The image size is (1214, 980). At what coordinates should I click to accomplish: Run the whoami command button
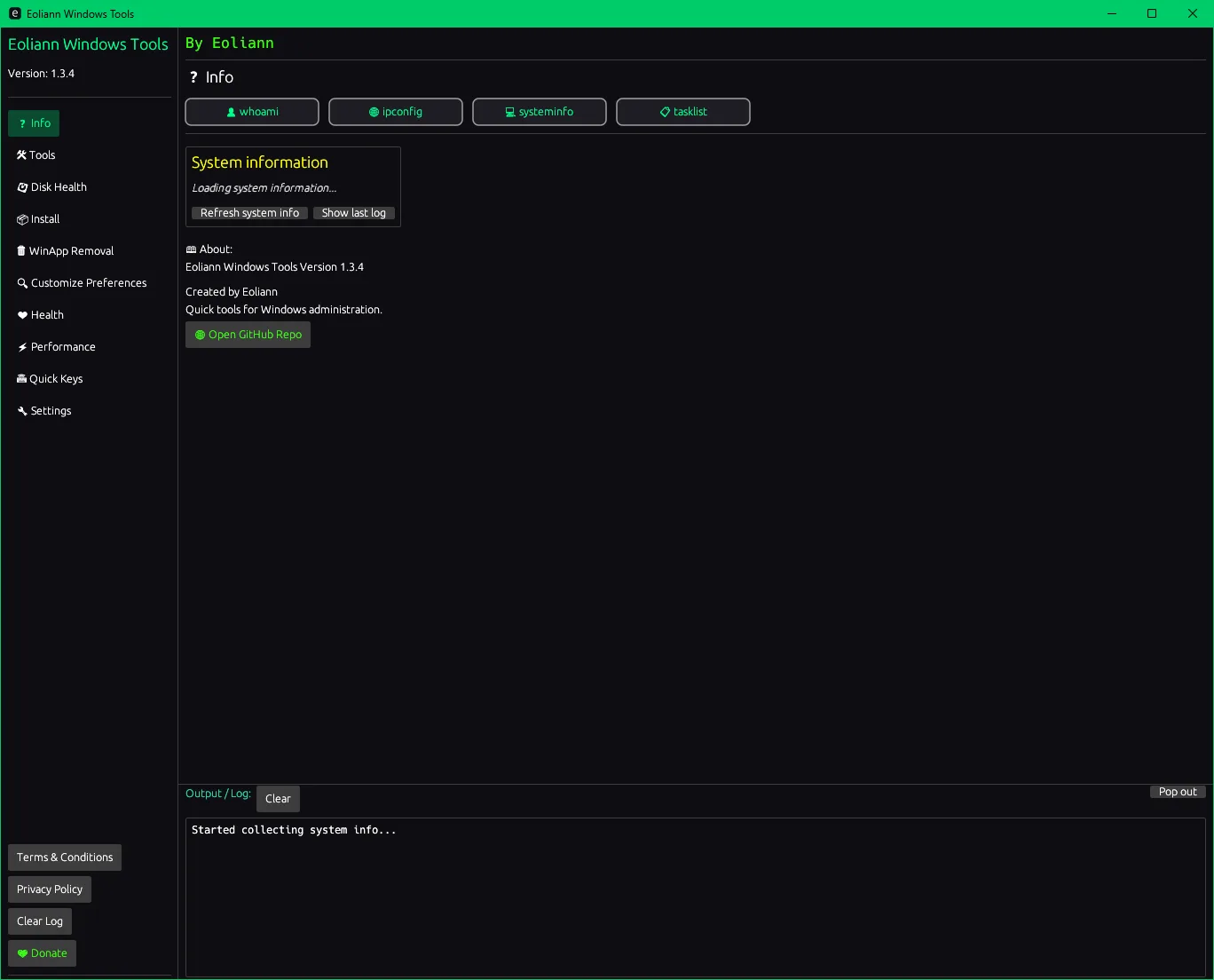click(x=252, y=112)
